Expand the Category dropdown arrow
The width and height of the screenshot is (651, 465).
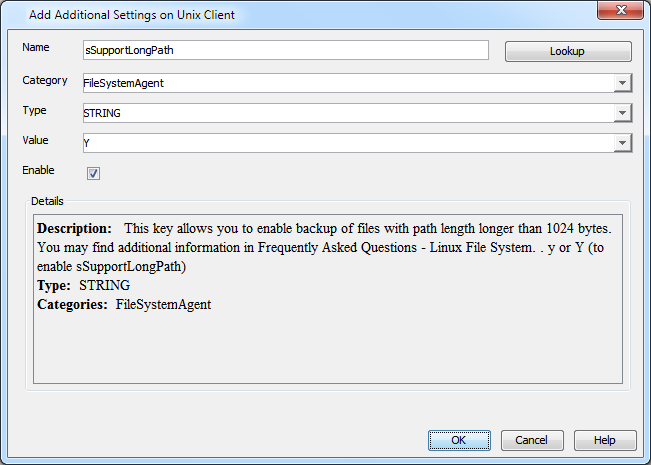coord(622,84)
